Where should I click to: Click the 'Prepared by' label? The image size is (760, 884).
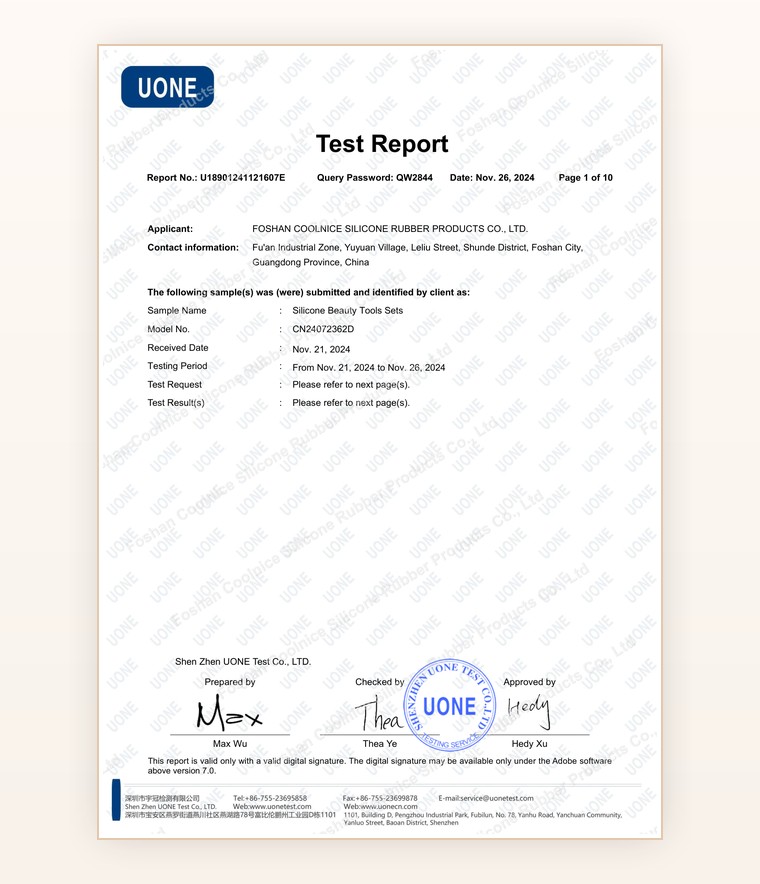pyautogui.click(x=230, y=682)
